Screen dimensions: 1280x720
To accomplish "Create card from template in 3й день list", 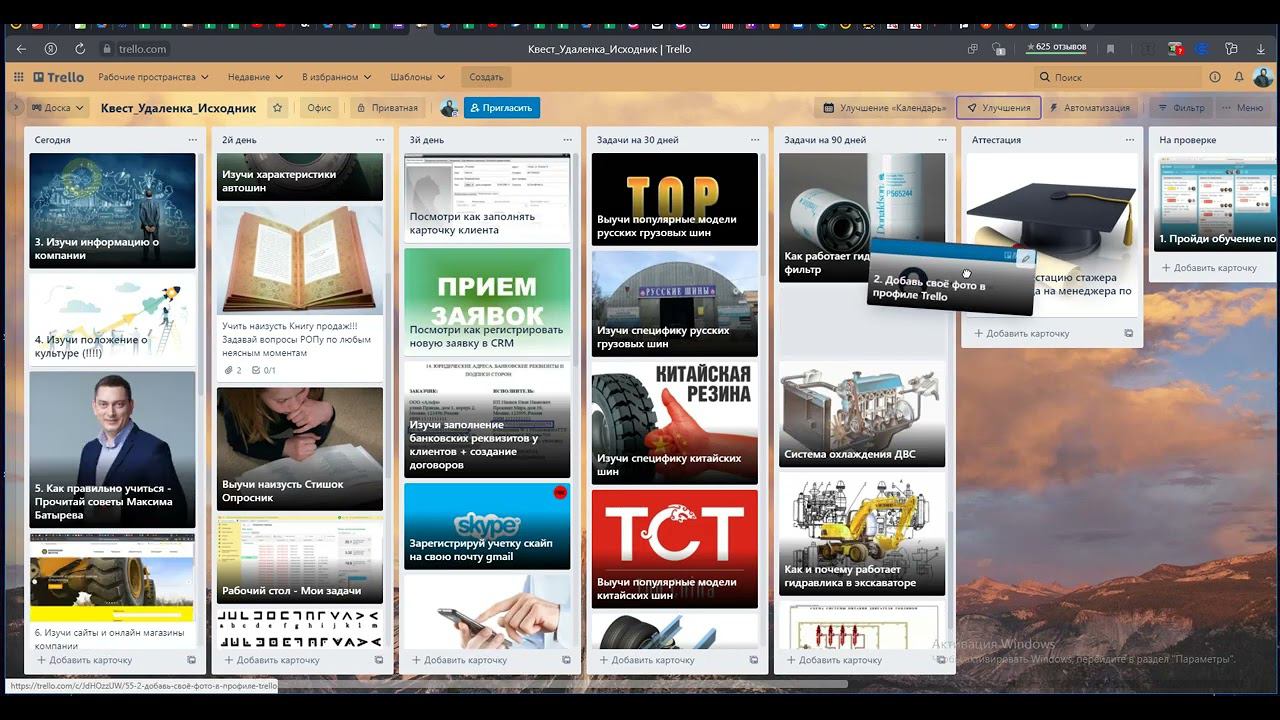I will point(566,660).
